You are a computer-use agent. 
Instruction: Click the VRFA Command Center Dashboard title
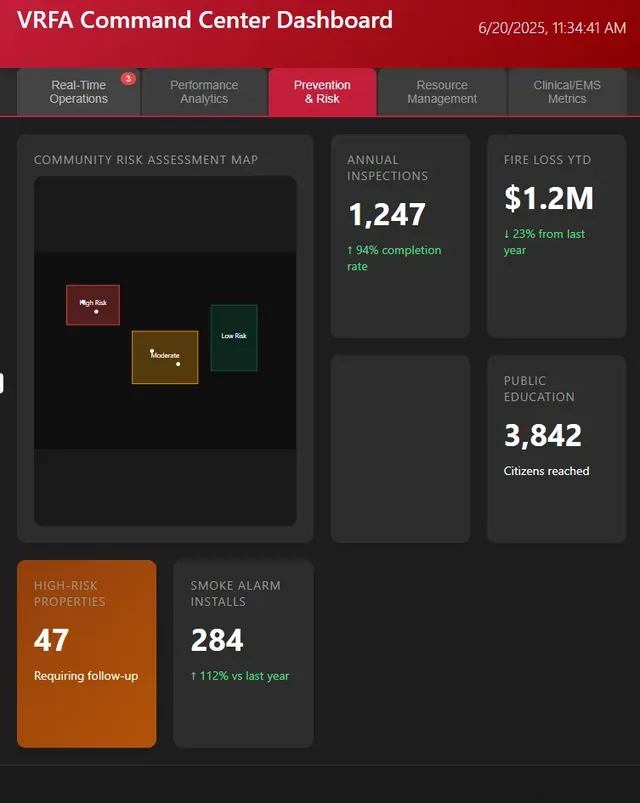pyautogui.click(x=205, y=20)
